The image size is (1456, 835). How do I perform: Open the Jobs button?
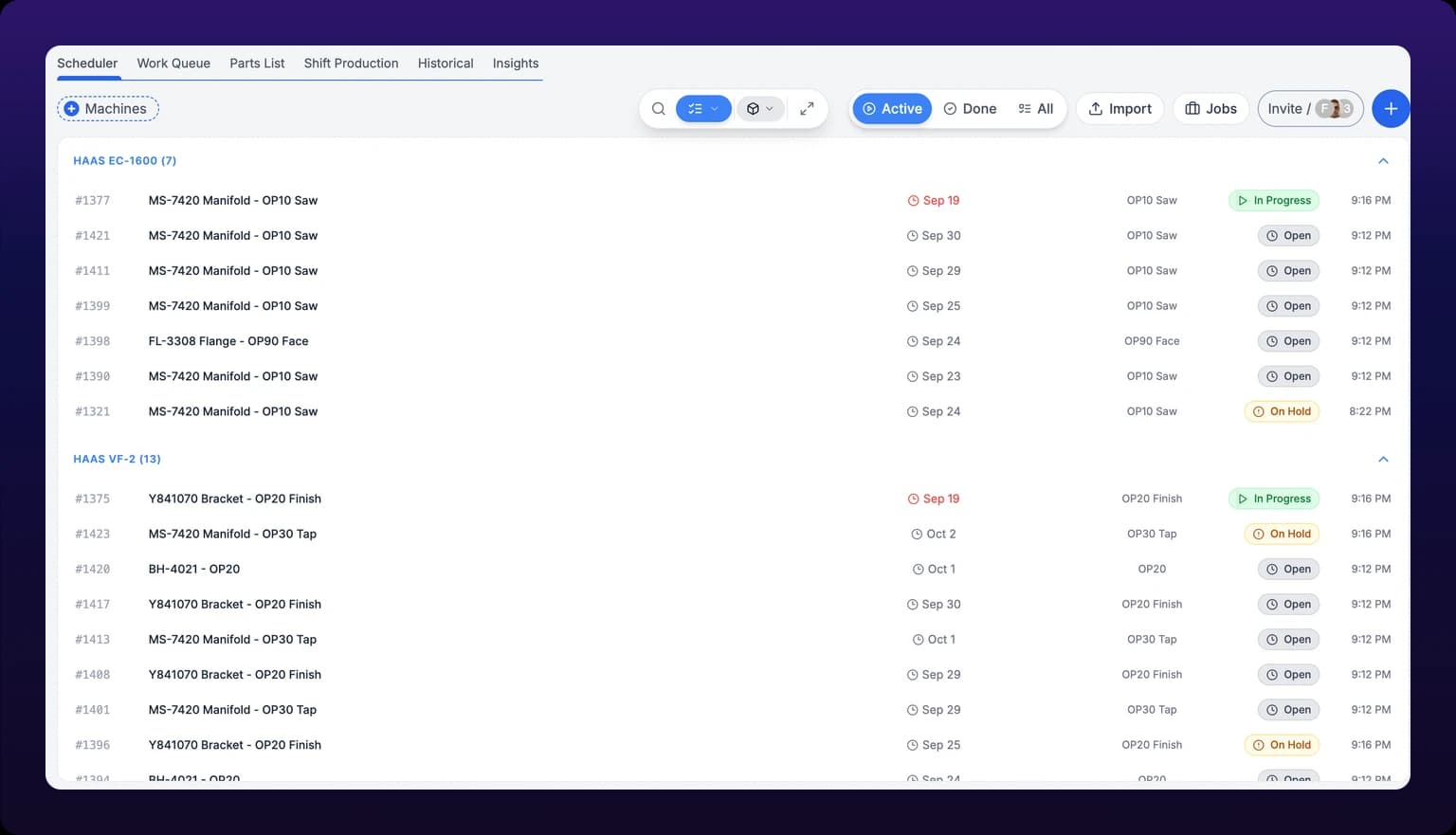pyautogui.click(x=1210, y=109)
